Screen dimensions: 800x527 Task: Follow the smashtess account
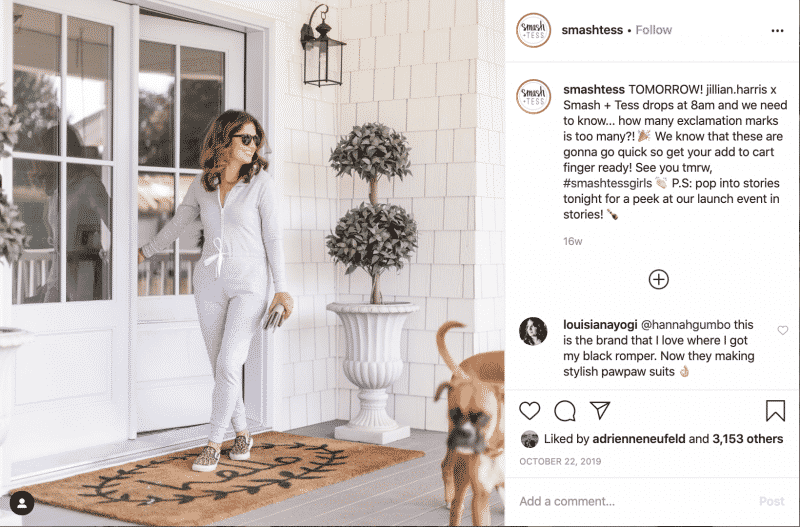click(x=654, y=30)
